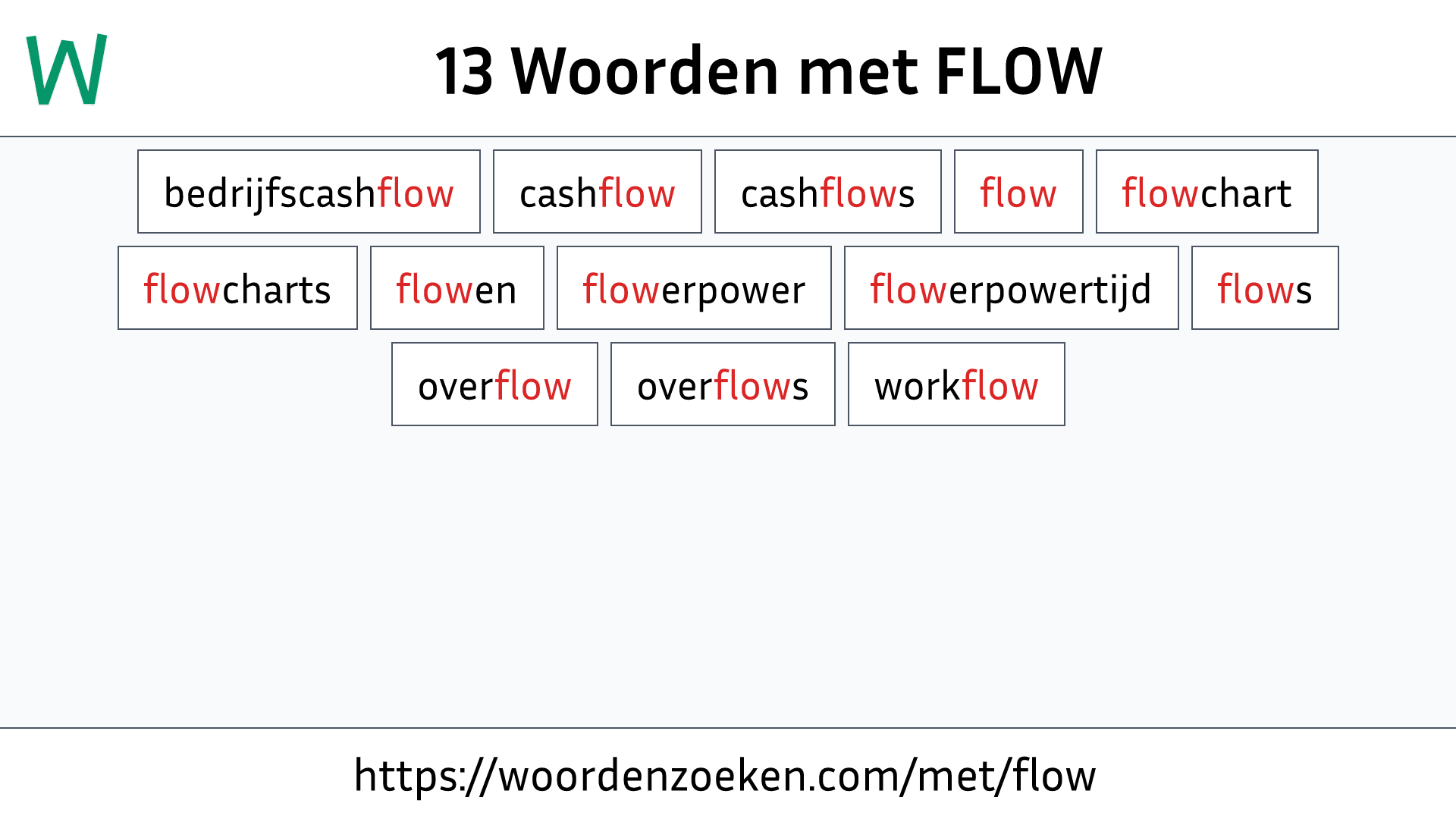Click the flows word tile

pyautogui.click(x=1264, y=288)
